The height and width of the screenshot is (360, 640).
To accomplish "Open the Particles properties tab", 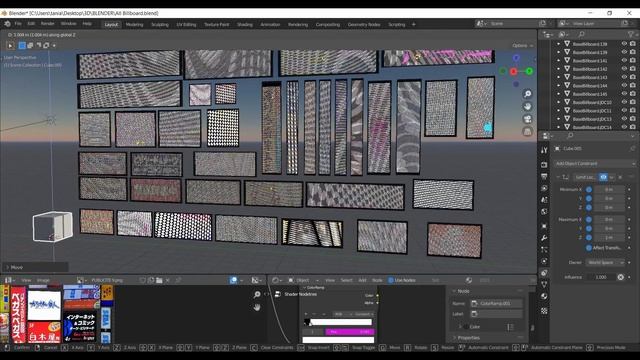I will [544, 249].
